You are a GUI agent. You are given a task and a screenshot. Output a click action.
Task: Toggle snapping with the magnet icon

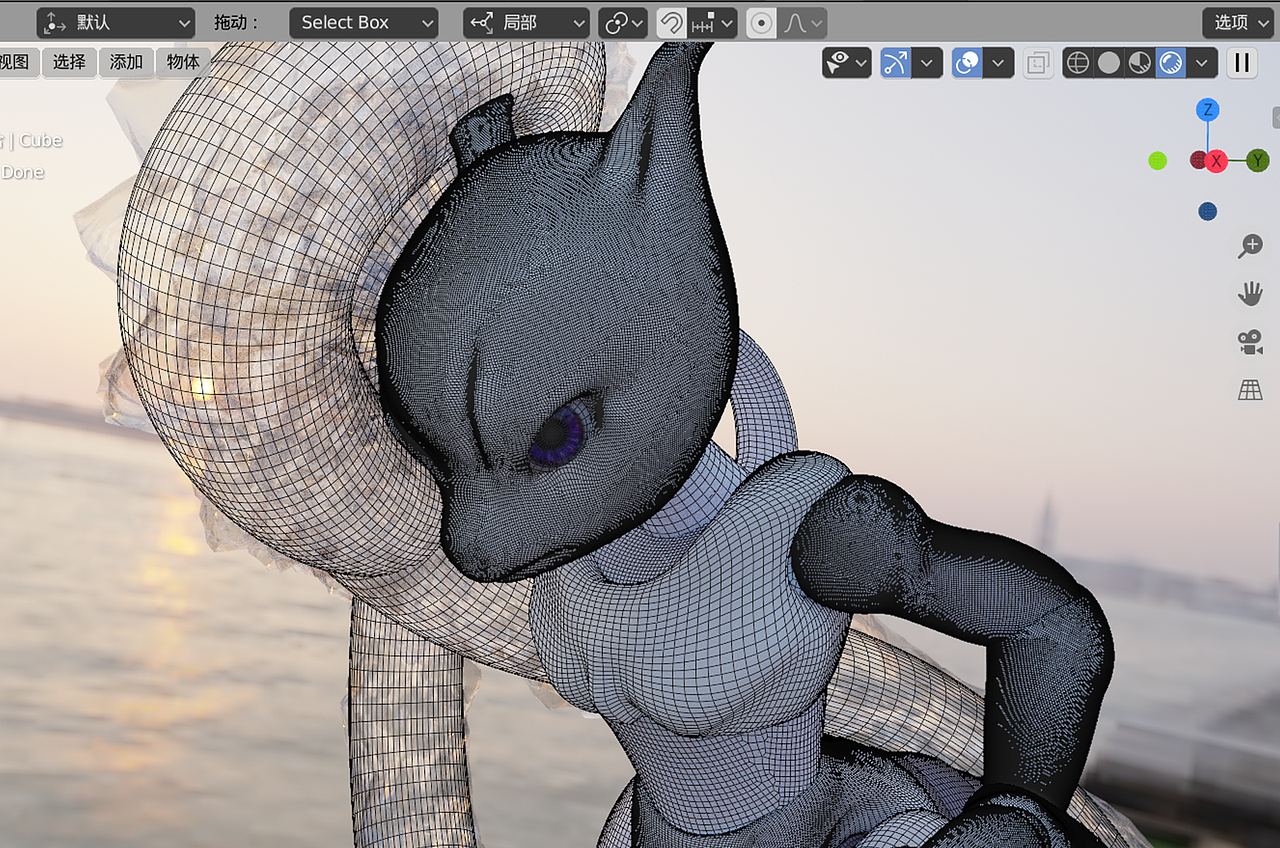click(x=671, y=22)
